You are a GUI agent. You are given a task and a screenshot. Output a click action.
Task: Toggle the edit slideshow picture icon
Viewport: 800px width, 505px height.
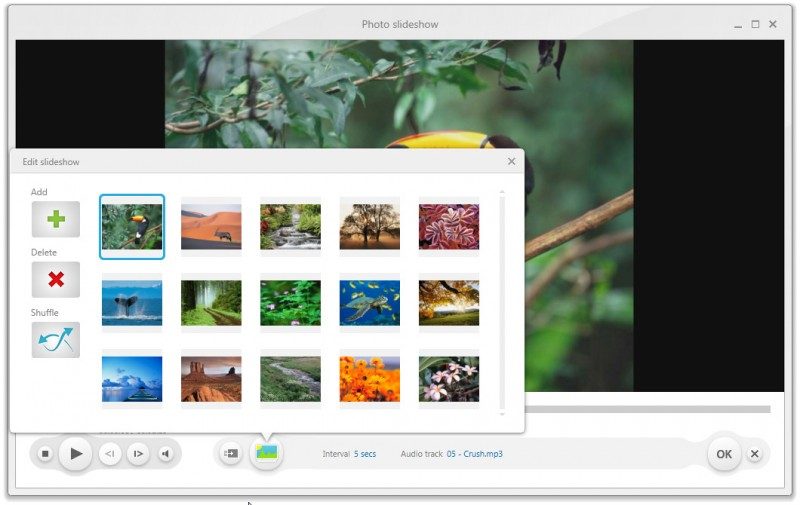point(266,452)
